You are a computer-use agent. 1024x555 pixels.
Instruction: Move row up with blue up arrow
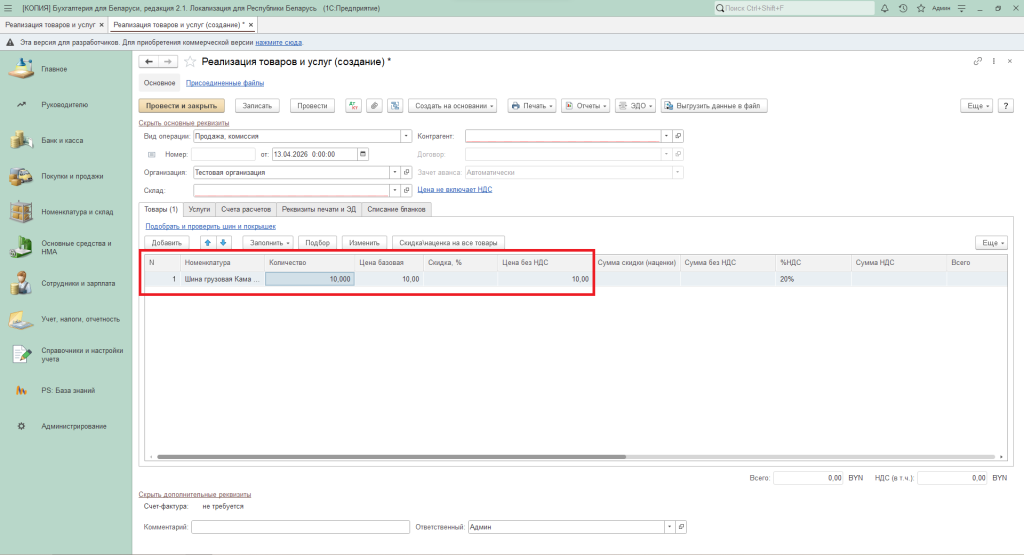point(208,242)
